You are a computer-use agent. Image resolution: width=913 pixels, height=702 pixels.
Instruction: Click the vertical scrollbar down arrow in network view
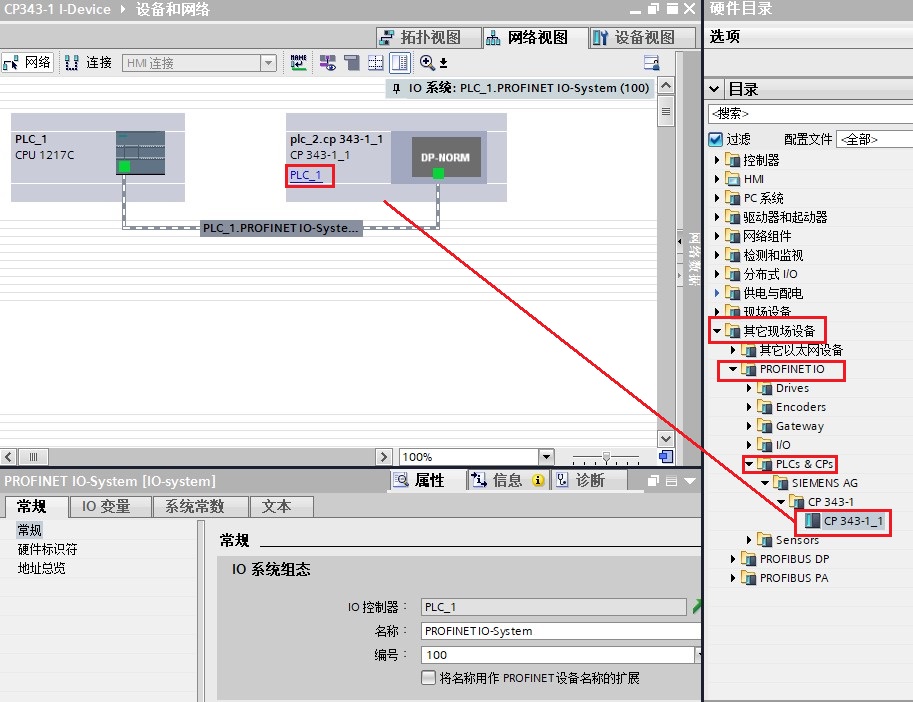click(666, 438)
